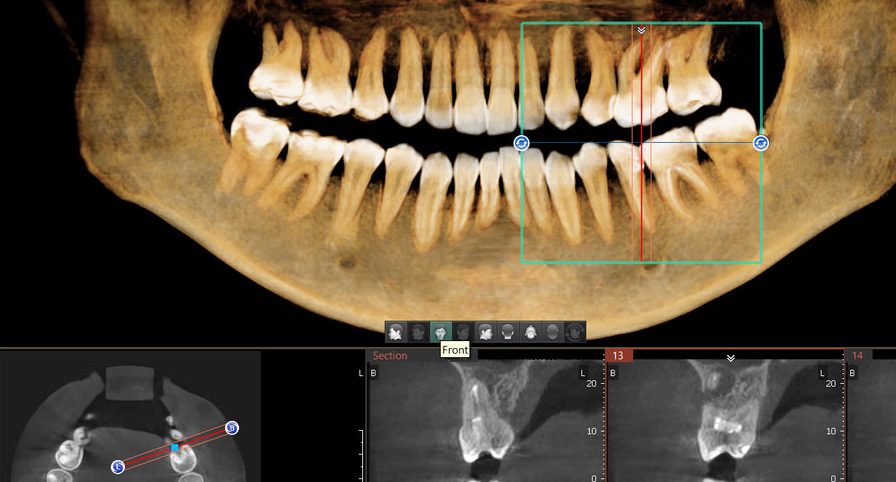The width and height of the screenshot is (896, 482).
Task: Click the cross-section 13 slice image
Action: point(725,421)
